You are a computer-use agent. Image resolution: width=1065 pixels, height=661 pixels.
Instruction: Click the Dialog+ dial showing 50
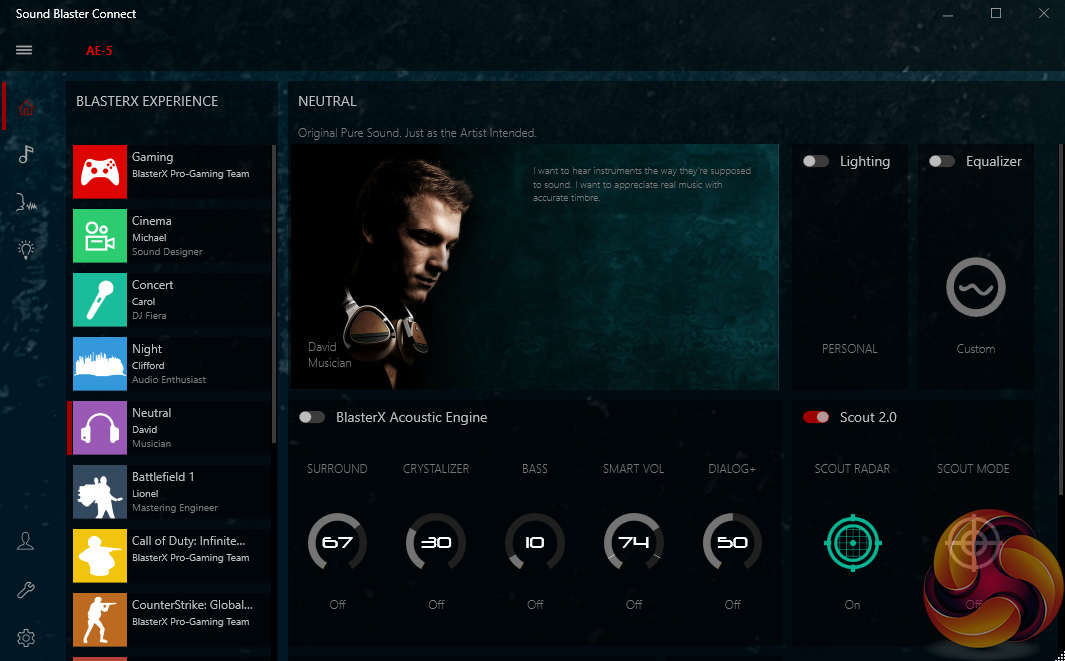tap(732, 542)
